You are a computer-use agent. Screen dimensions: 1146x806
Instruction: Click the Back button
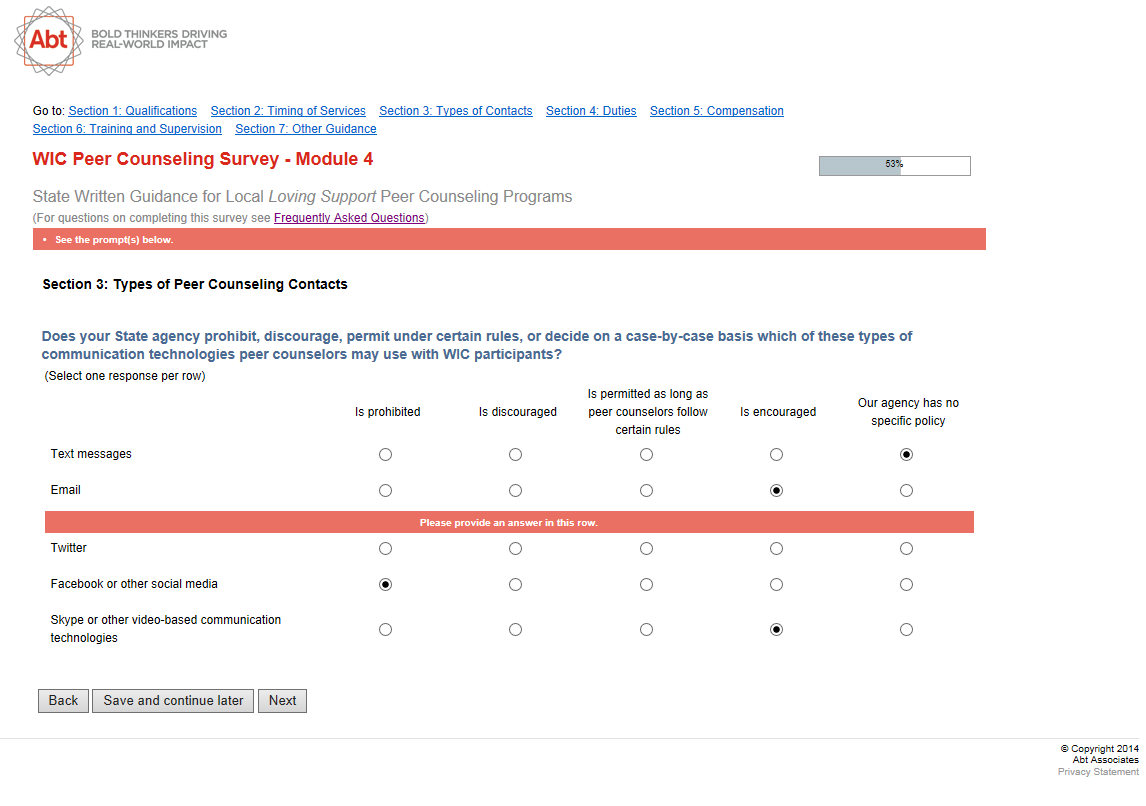[63, 701]
